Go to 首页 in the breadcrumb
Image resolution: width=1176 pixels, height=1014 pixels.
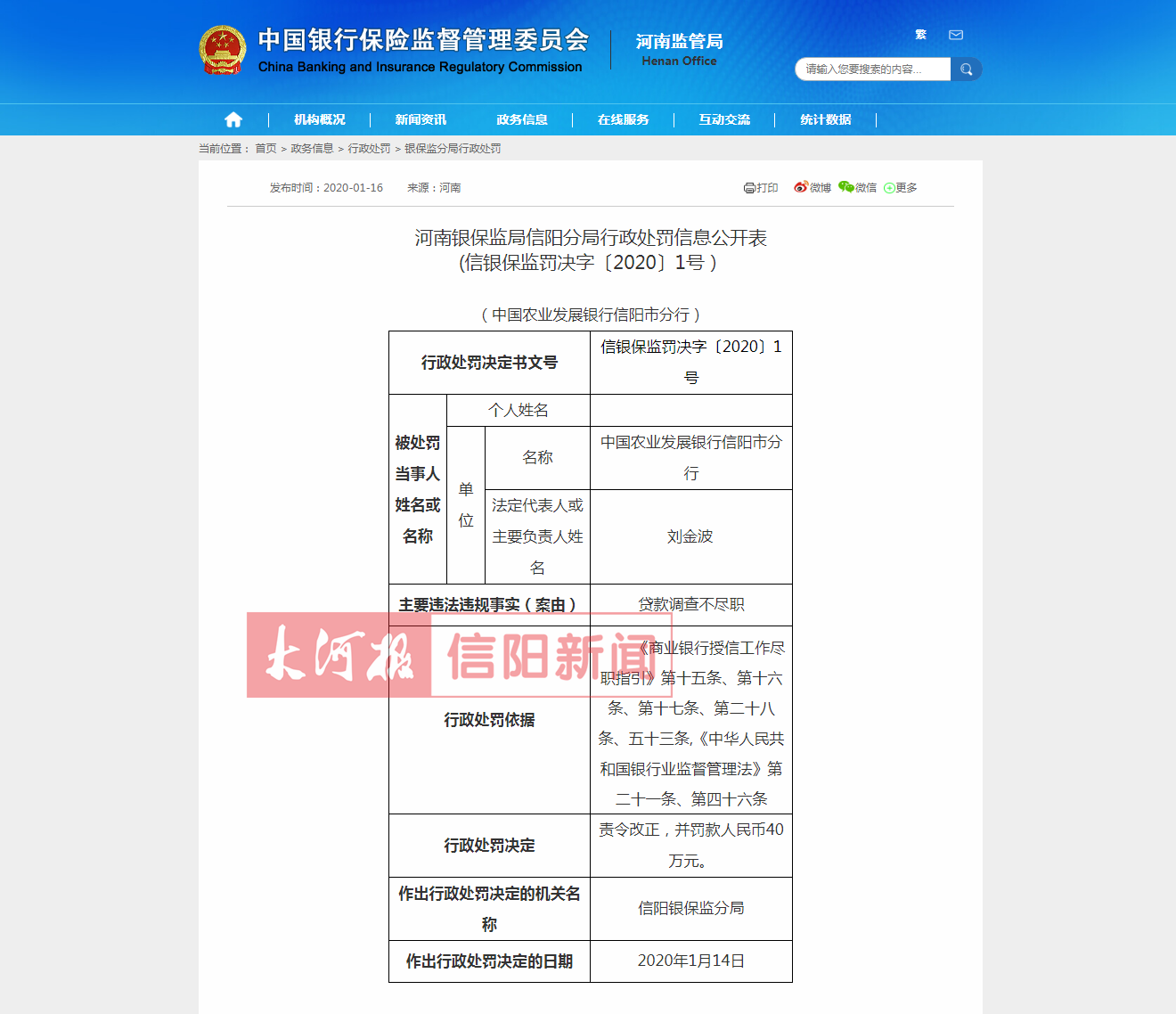[265, 149]
